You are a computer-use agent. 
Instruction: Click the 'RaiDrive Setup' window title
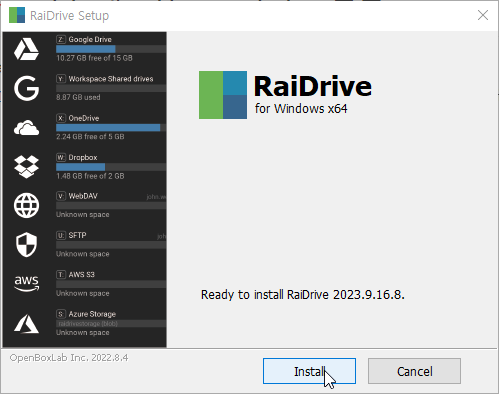coord(69,16)
